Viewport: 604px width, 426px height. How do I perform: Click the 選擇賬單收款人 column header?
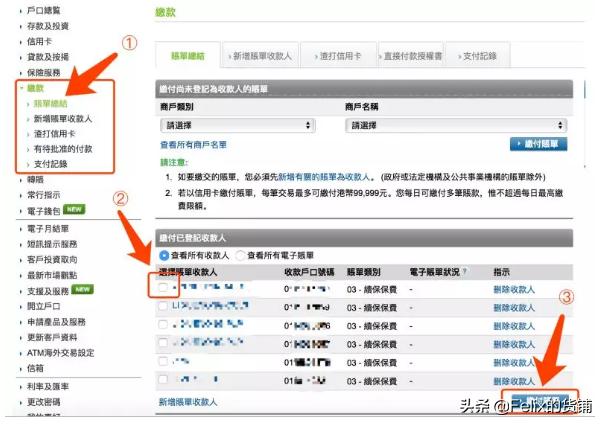pyautogui.click(x=188, y=272)
